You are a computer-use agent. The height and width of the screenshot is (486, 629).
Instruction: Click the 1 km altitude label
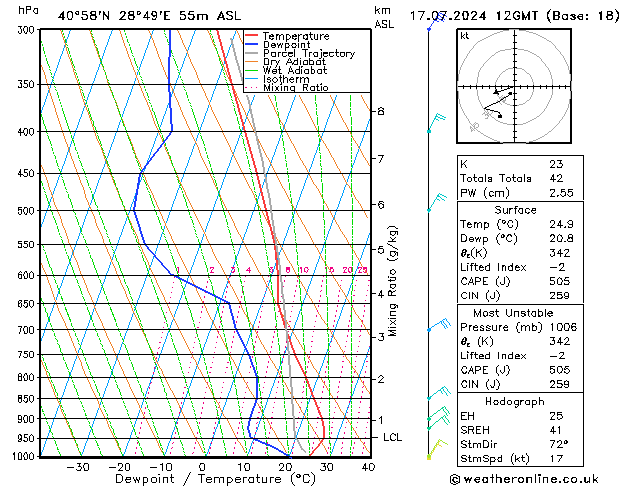pyautogui.click(x=381, y=420)
